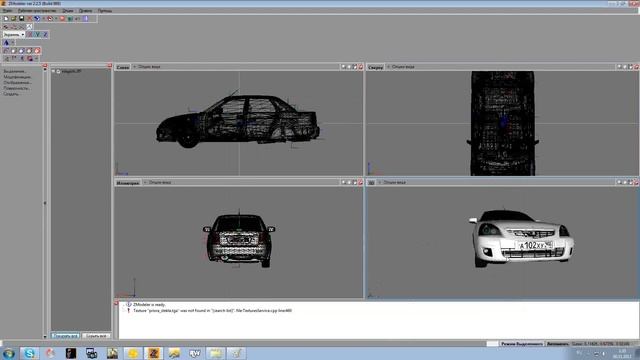Open the Файл menu
Screen dimensions: 640x360
click(x=7, y=11)
